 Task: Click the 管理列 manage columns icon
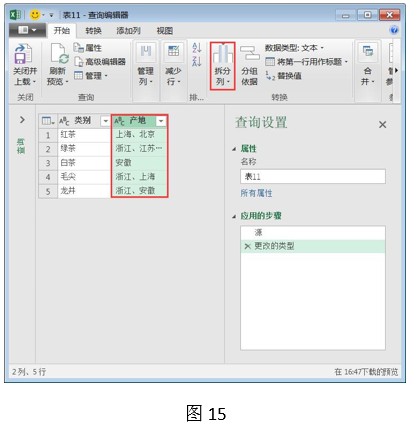point(146,52)
